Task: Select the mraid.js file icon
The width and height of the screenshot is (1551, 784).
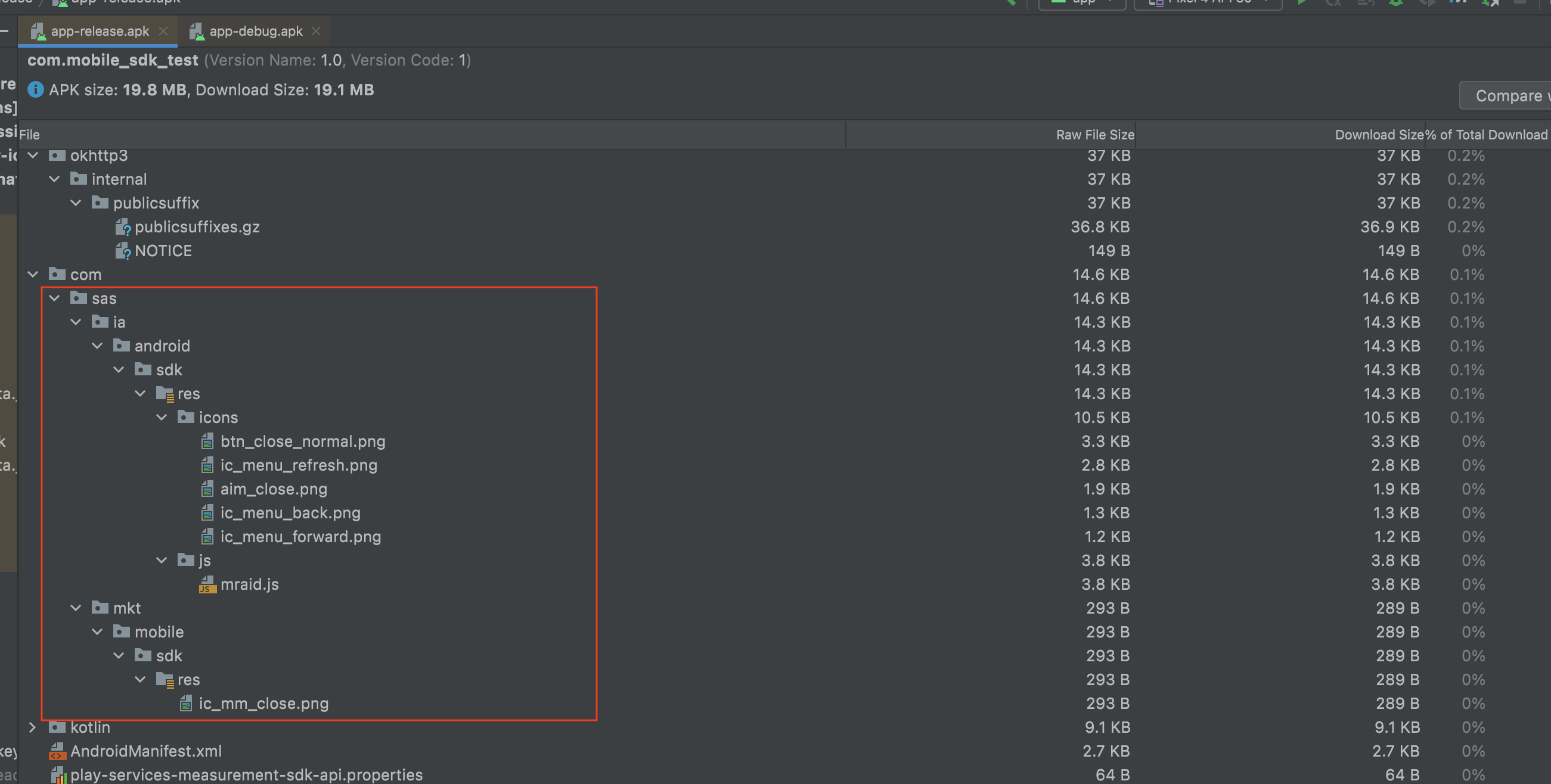Action: pos(207,584)
